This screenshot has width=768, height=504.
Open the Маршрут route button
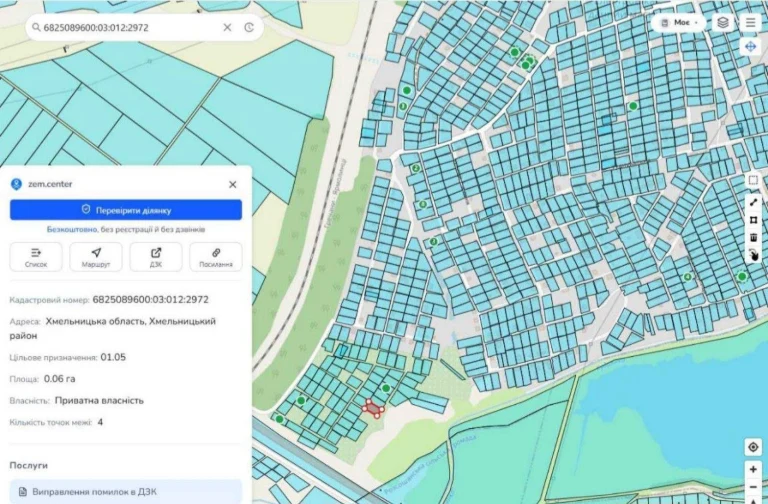pos(96,257)
